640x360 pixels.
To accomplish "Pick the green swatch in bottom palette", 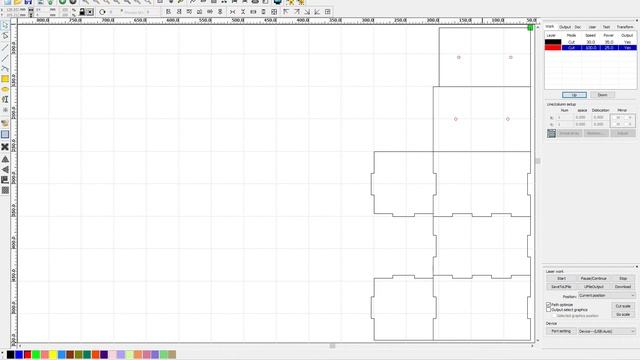I will (36, 355).
